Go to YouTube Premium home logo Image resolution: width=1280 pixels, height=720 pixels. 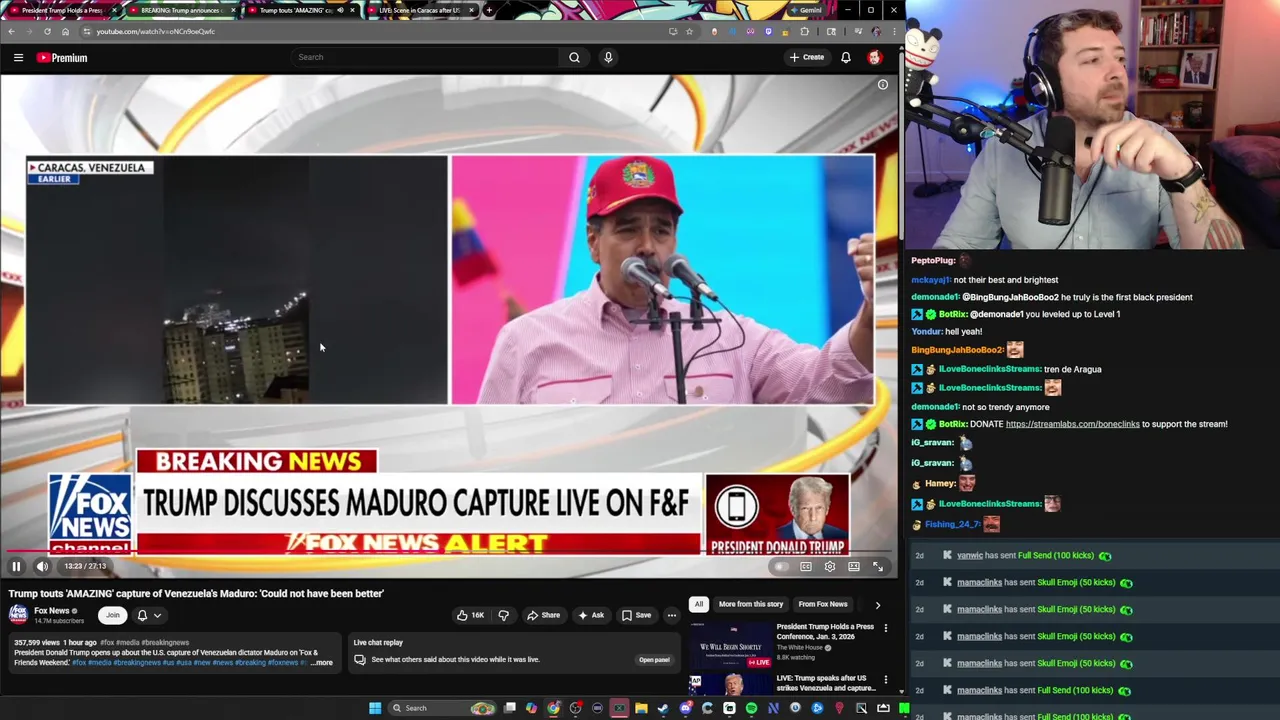[62, 58]
